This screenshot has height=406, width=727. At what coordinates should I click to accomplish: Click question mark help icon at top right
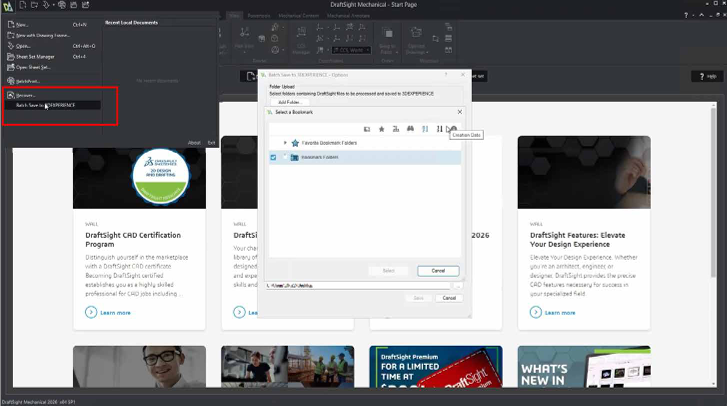pos(686,15)
